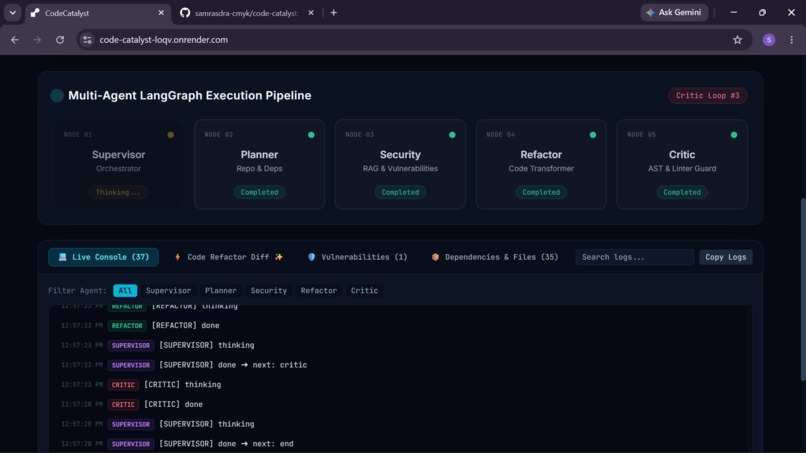Filter logs by Security agent
The image size is (806, 453).
pos(268,291)
